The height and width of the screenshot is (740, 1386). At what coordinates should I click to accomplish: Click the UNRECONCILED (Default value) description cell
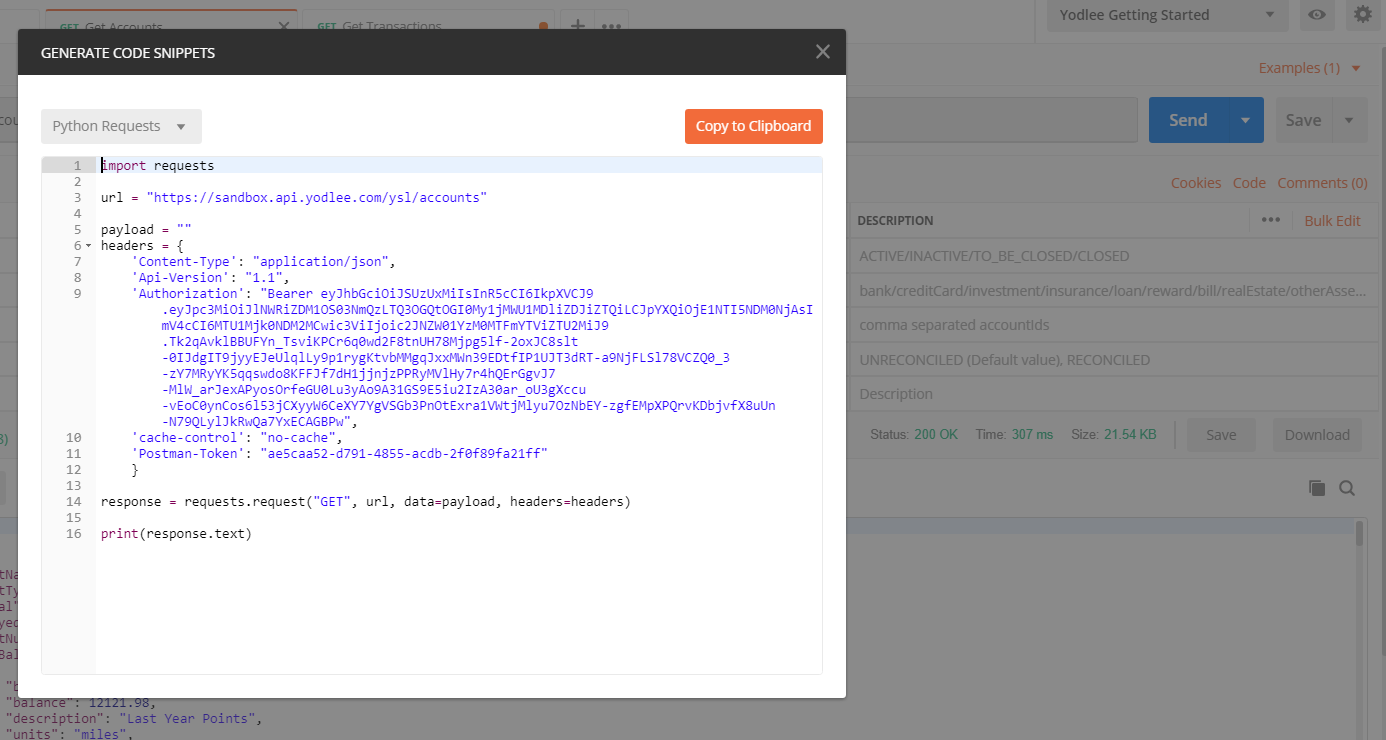[1004, 360]
